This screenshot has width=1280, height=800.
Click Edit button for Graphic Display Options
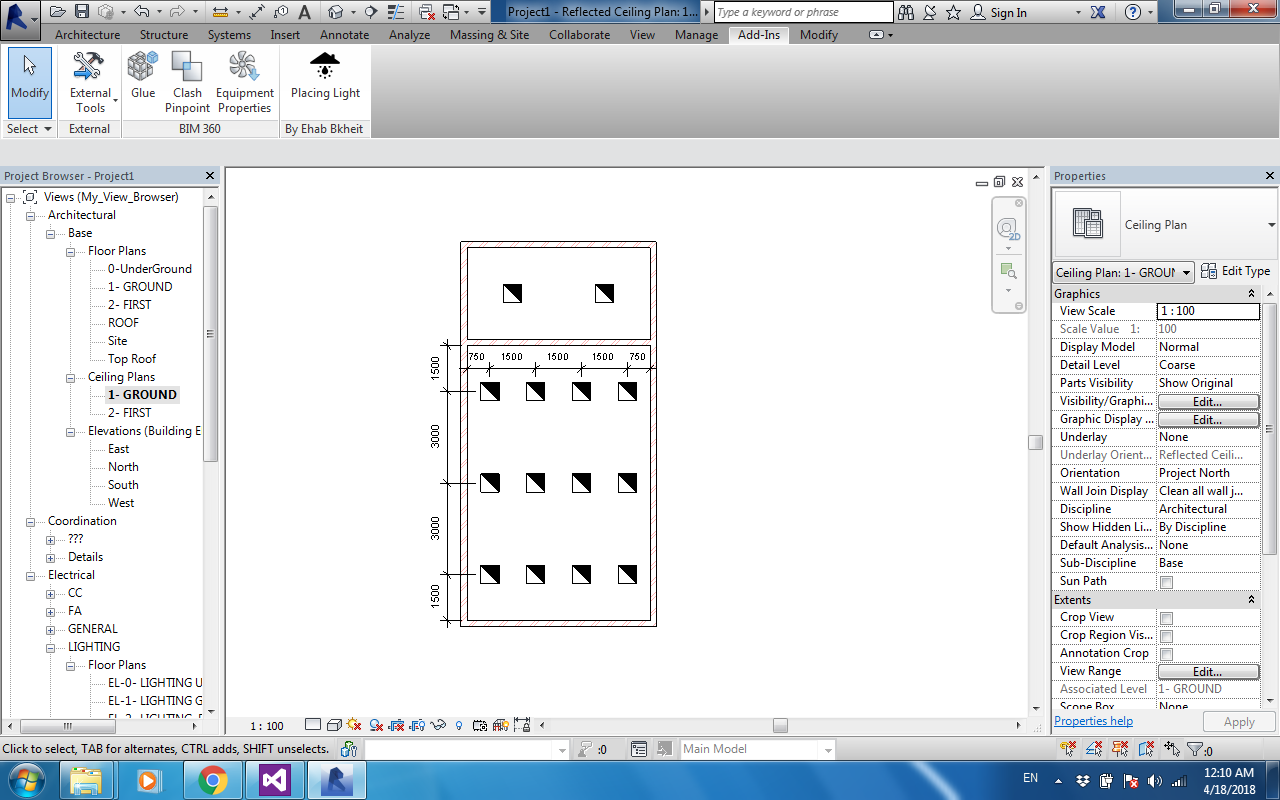[x=1208, y=420]
